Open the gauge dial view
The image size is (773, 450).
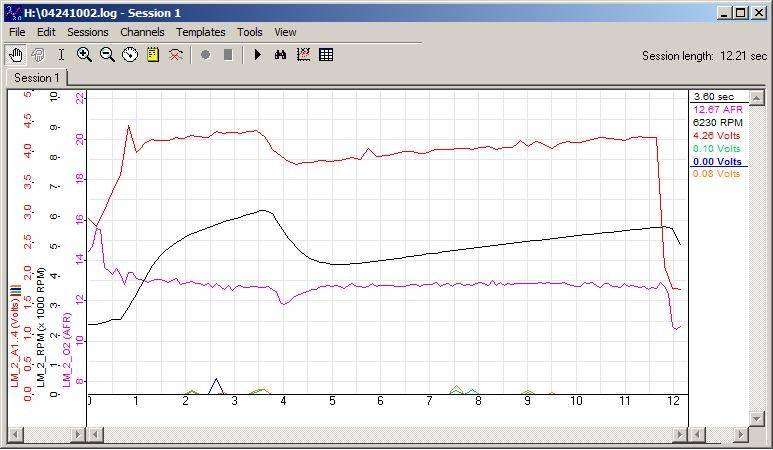pos(130,55)
